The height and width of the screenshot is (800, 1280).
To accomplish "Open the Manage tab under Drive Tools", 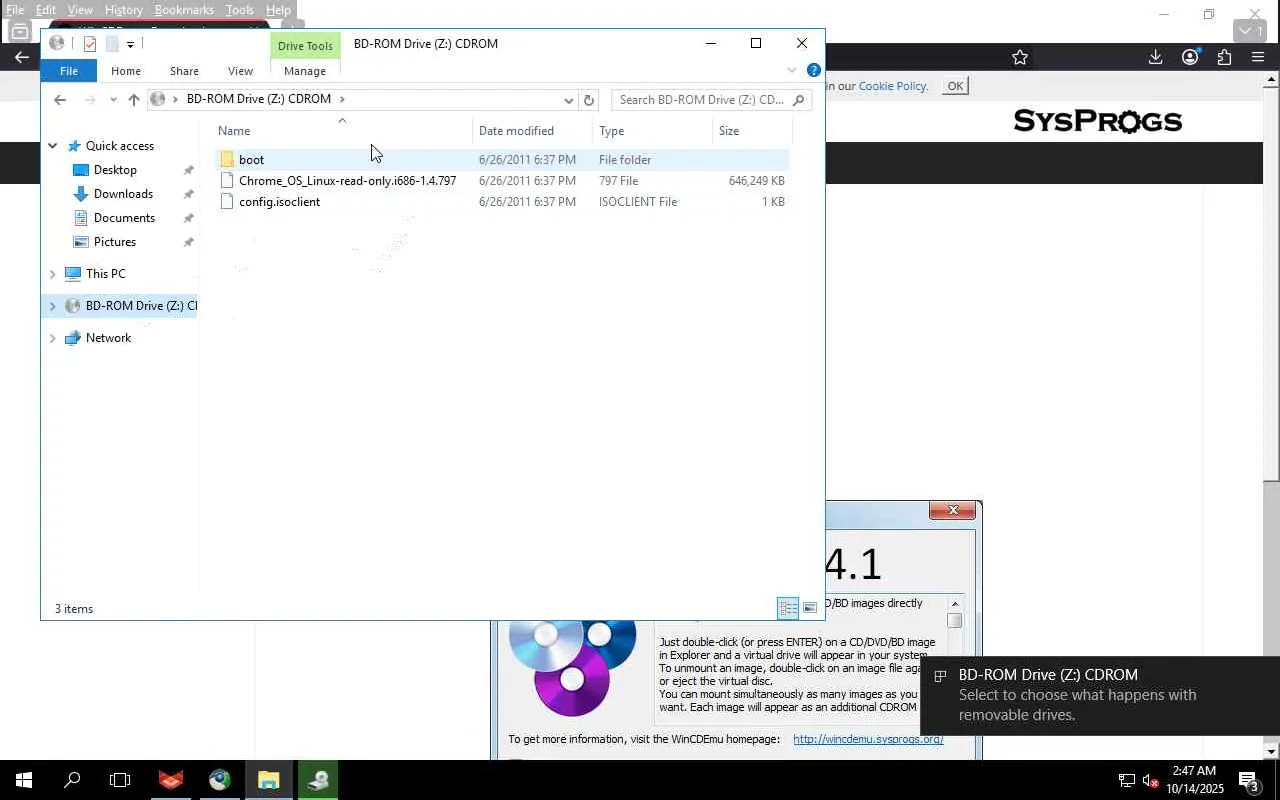I will pos(305,71).
